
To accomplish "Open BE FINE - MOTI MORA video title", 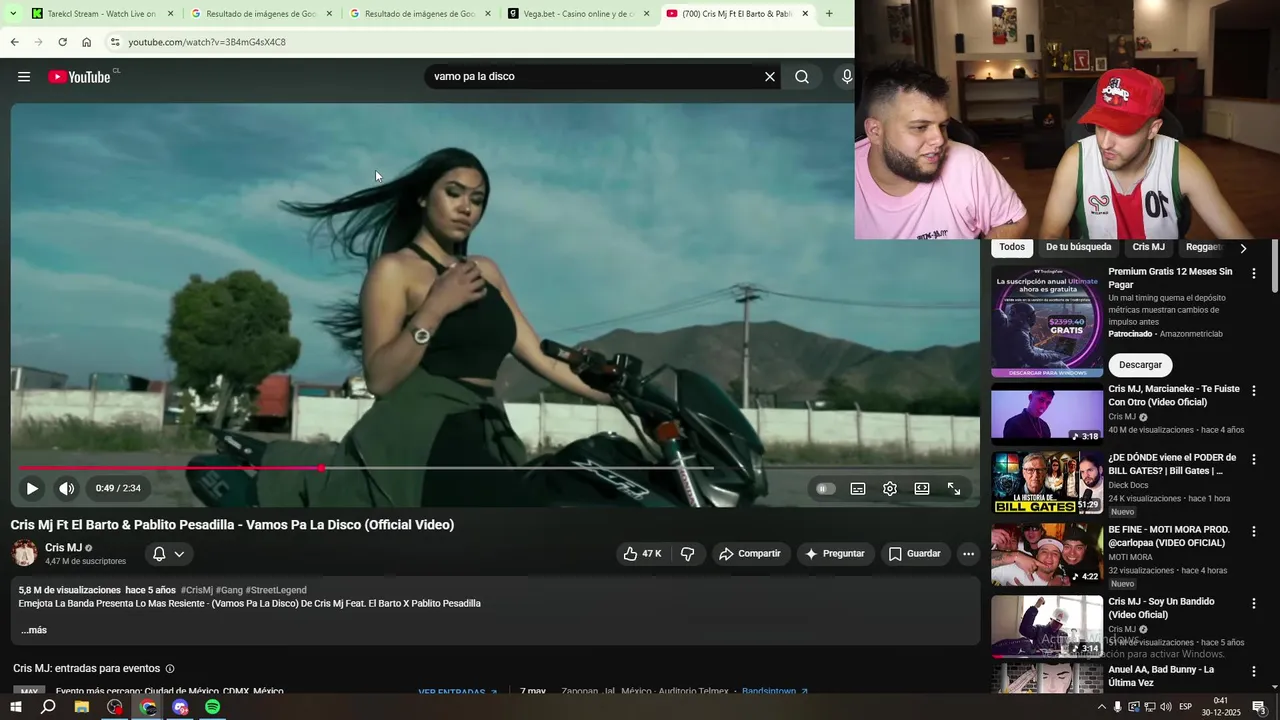I will (x=1169, y=536).
